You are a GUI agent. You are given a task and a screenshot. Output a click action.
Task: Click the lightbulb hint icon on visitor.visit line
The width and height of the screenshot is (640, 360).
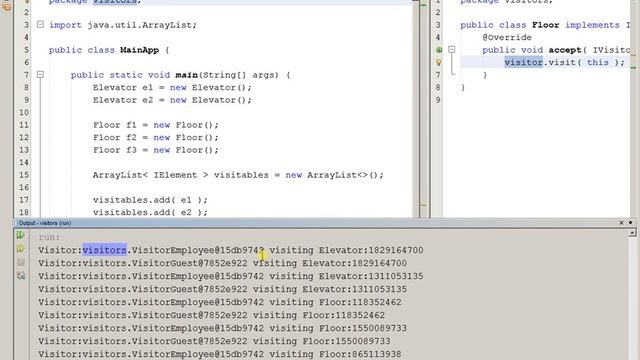[439, 62]
